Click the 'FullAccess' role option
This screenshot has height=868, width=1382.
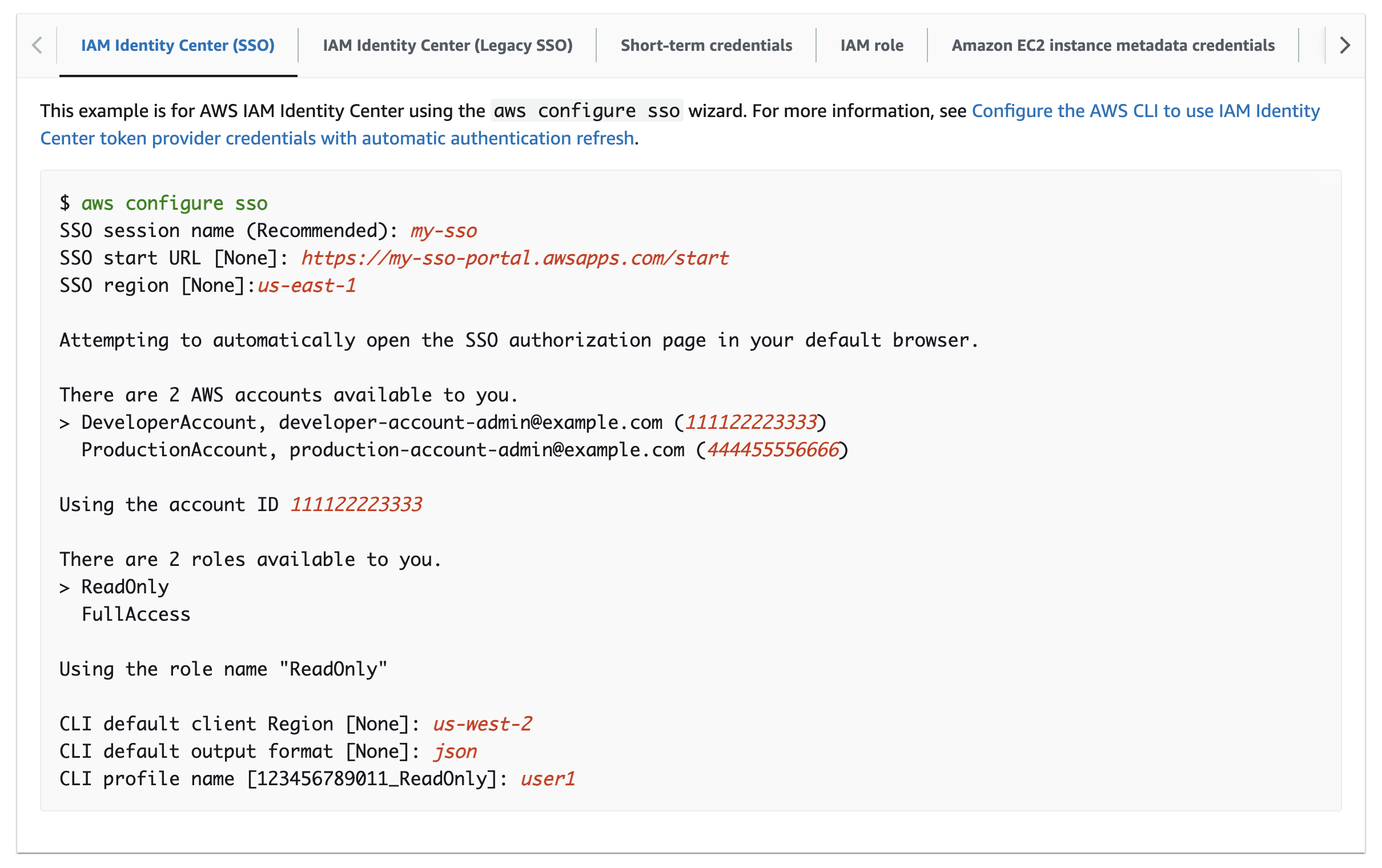click(135, 615)
